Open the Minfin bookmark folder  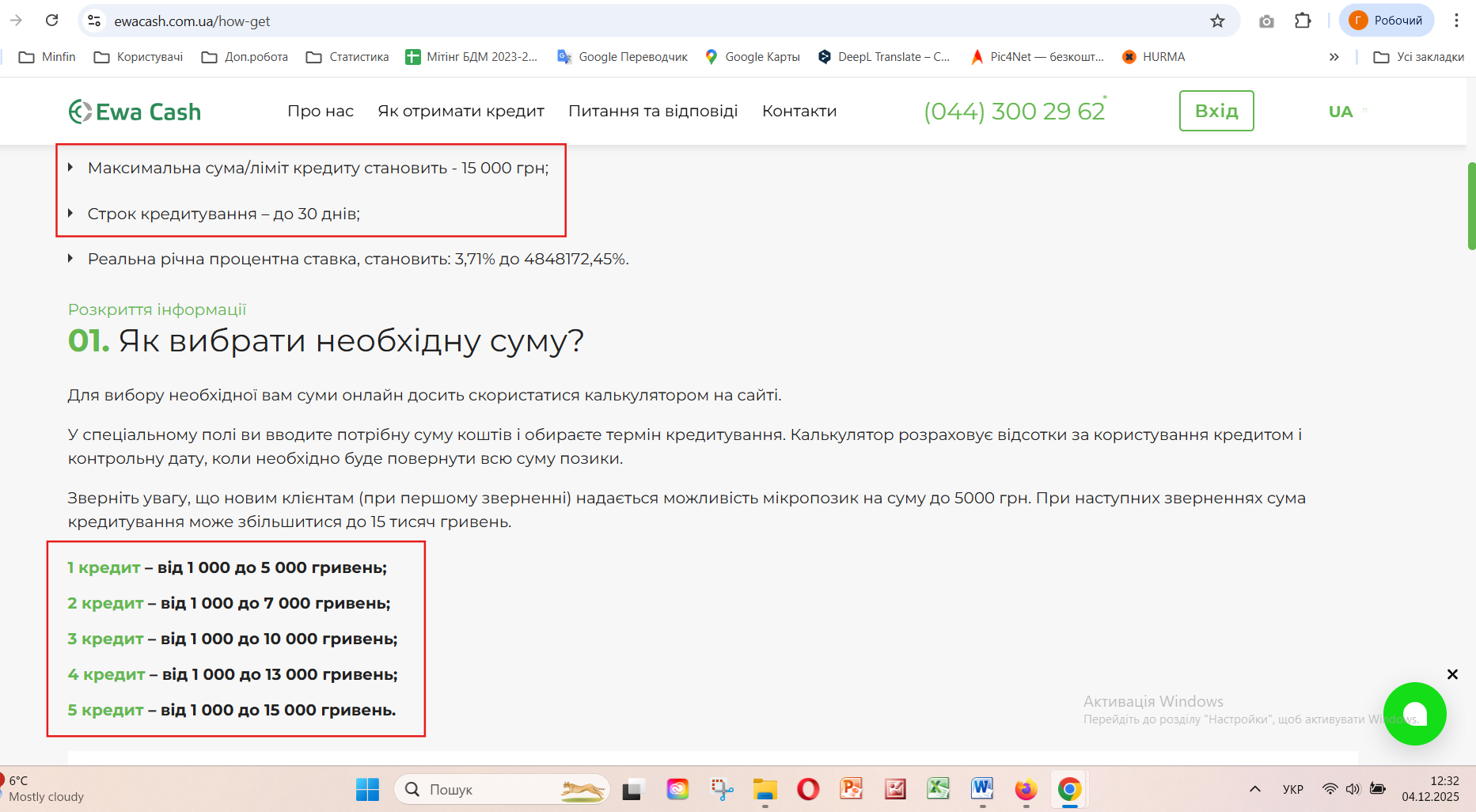coord(47,57)
